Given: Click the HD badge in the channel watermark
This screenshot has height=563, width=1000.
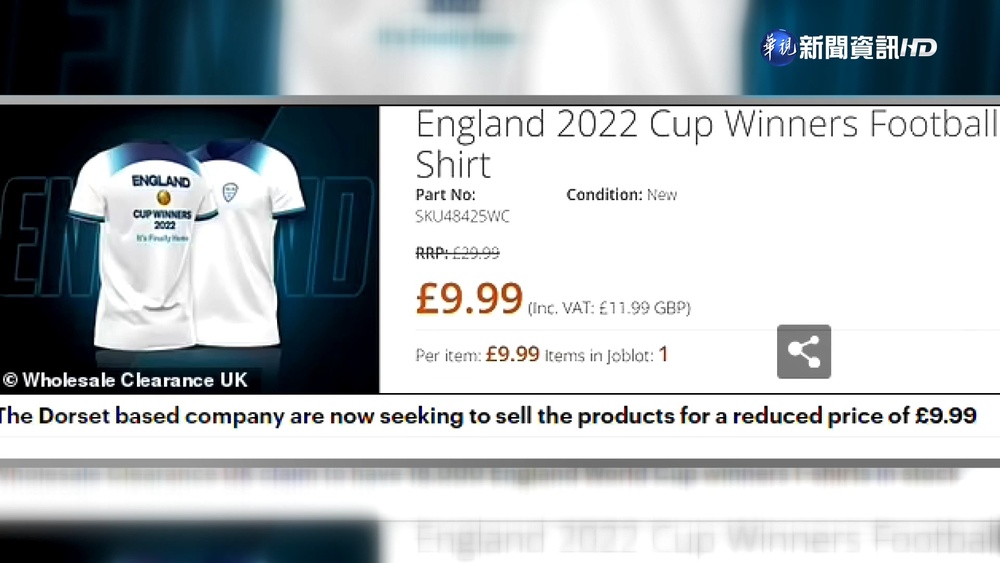Looking at the screenshot, I should coord(918,48).
